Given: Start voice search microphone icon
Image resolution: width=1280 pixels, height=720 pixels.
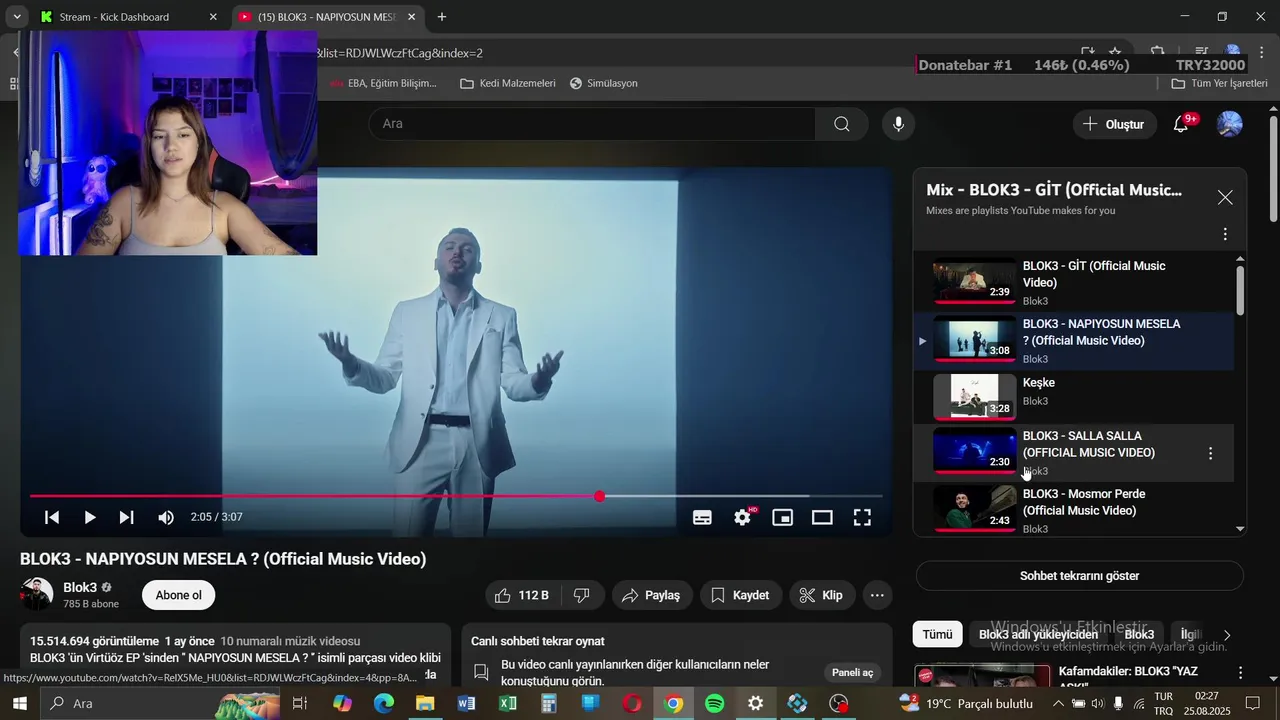Looking at the screenshot, I should click(x=898, y=124).
